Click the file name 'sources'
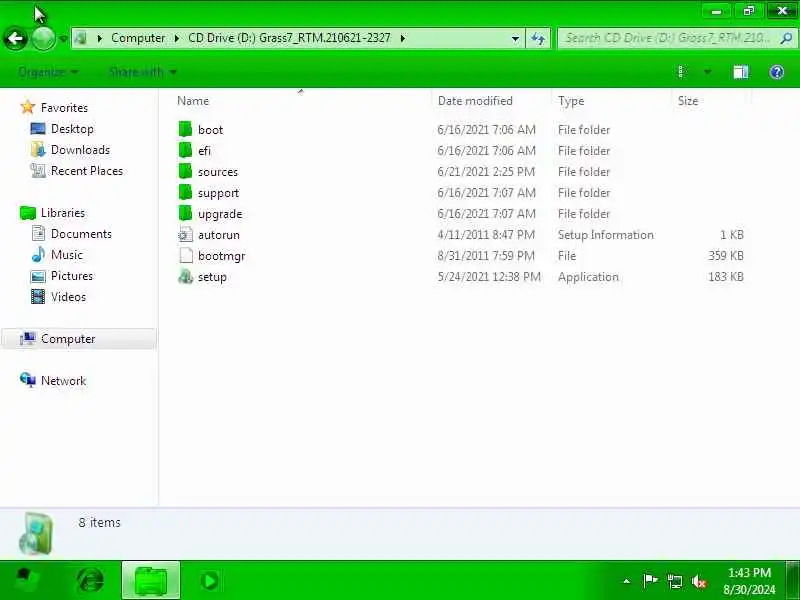The width and height of the screenshot is (800, 600). coord(218,172)
